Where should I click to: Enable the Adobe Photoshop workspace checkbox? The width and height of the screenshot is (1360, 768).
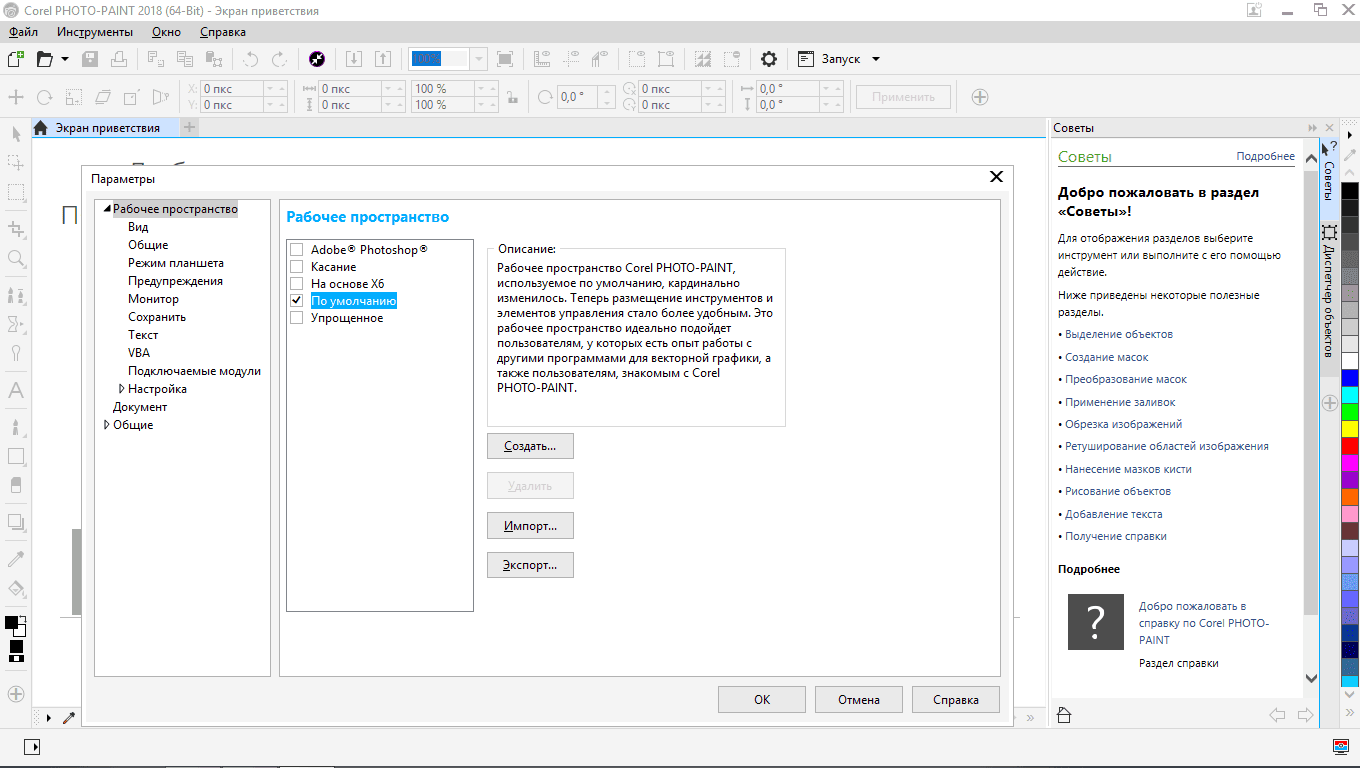pyautogui.click(x=296, y=250)
